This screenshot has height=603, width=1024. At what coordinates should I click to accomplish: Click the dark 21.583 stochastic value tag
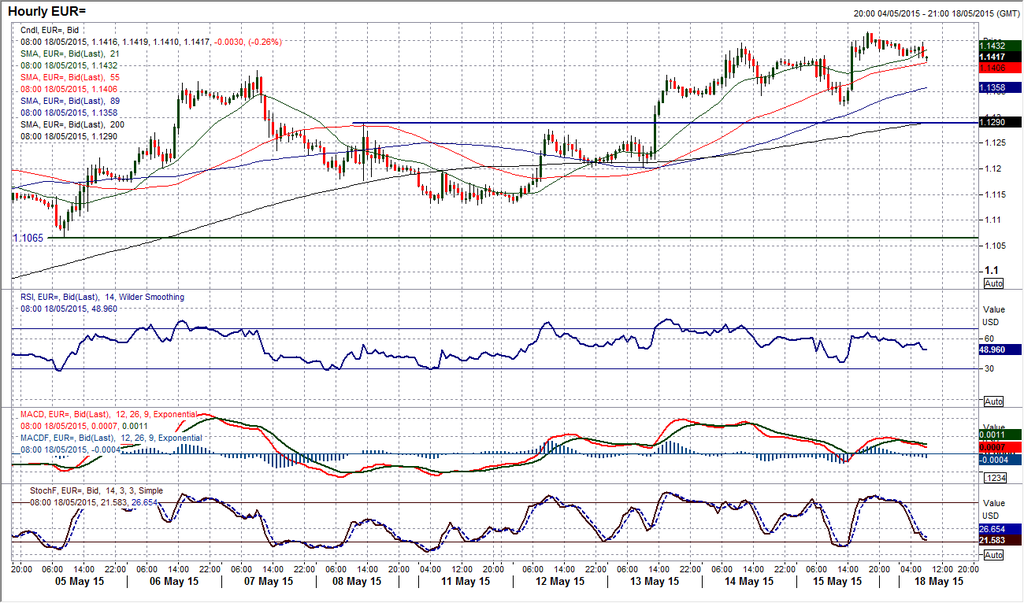1000,540
